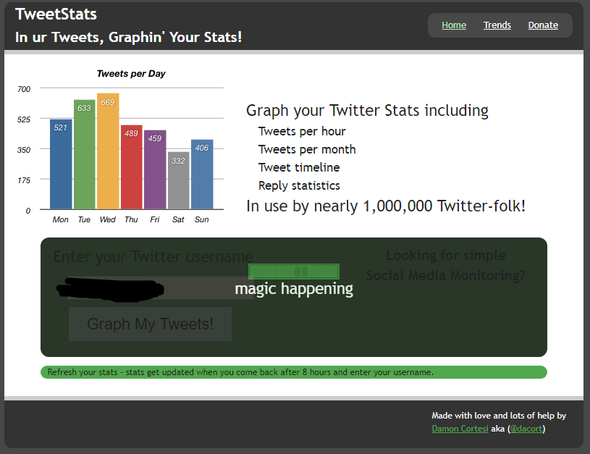Select the red Thursday bar showing 489
The image size is (590, 454).
click(131, 167)
